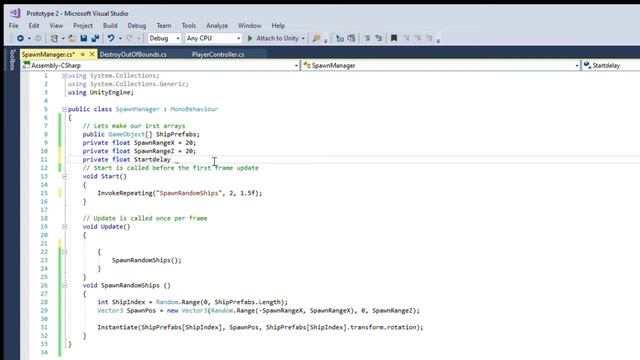This screenshot has width=640, height=360.
Task: Click the previous bookmark toolbar icon
Action: 406,38
